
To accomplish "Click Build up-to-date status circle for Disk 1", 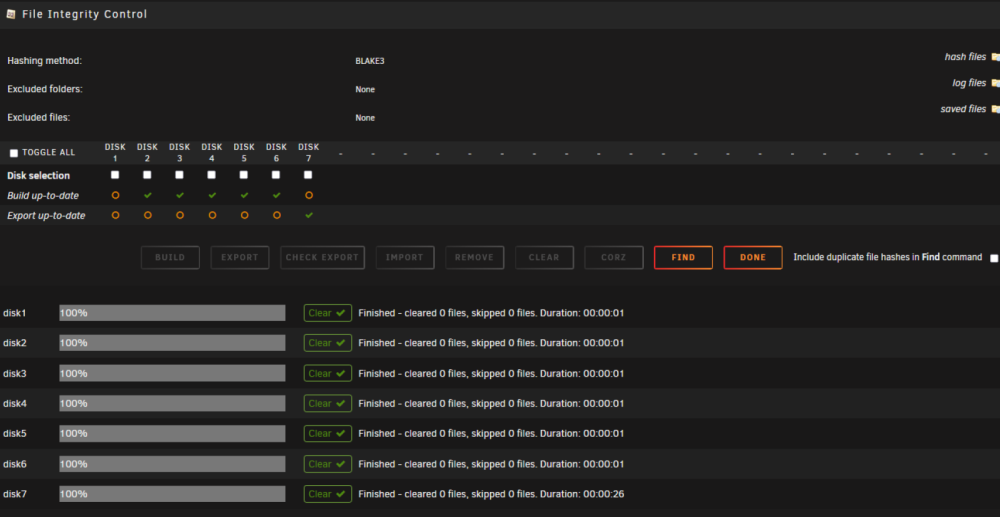I will pyautogui.click(x=115, y=195).
